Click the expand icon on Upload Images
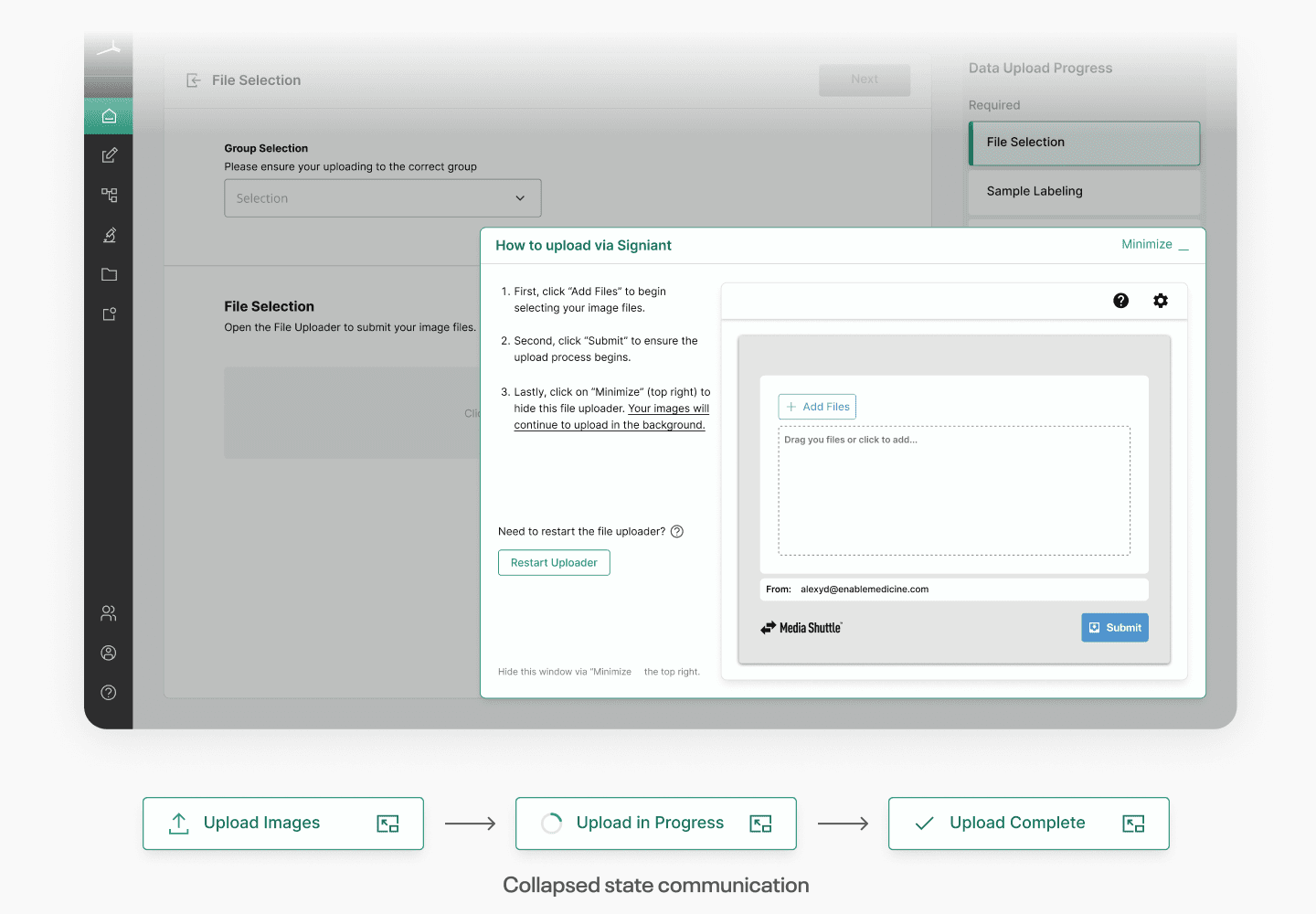The height and width of the screenshot is (914, 1316). tap(387, 824)
